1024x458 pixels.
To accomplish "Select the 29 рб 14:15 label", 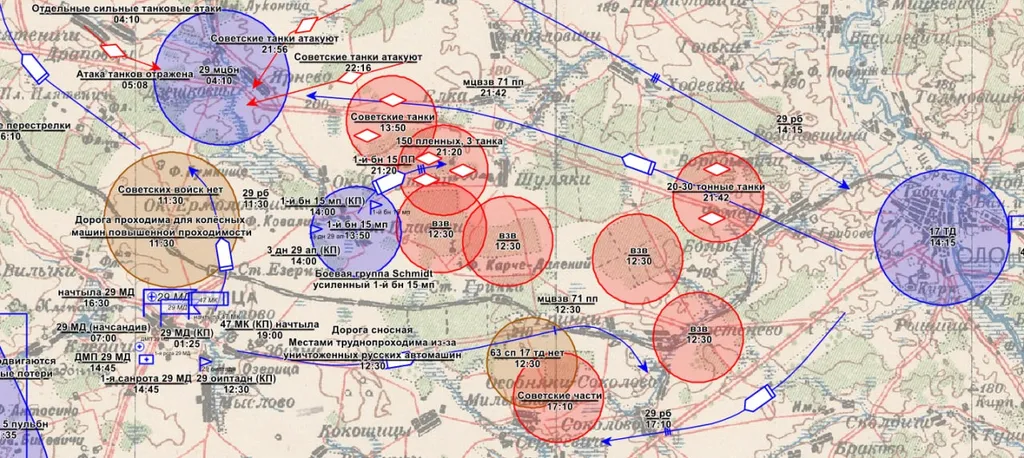I will pos(790,125).
